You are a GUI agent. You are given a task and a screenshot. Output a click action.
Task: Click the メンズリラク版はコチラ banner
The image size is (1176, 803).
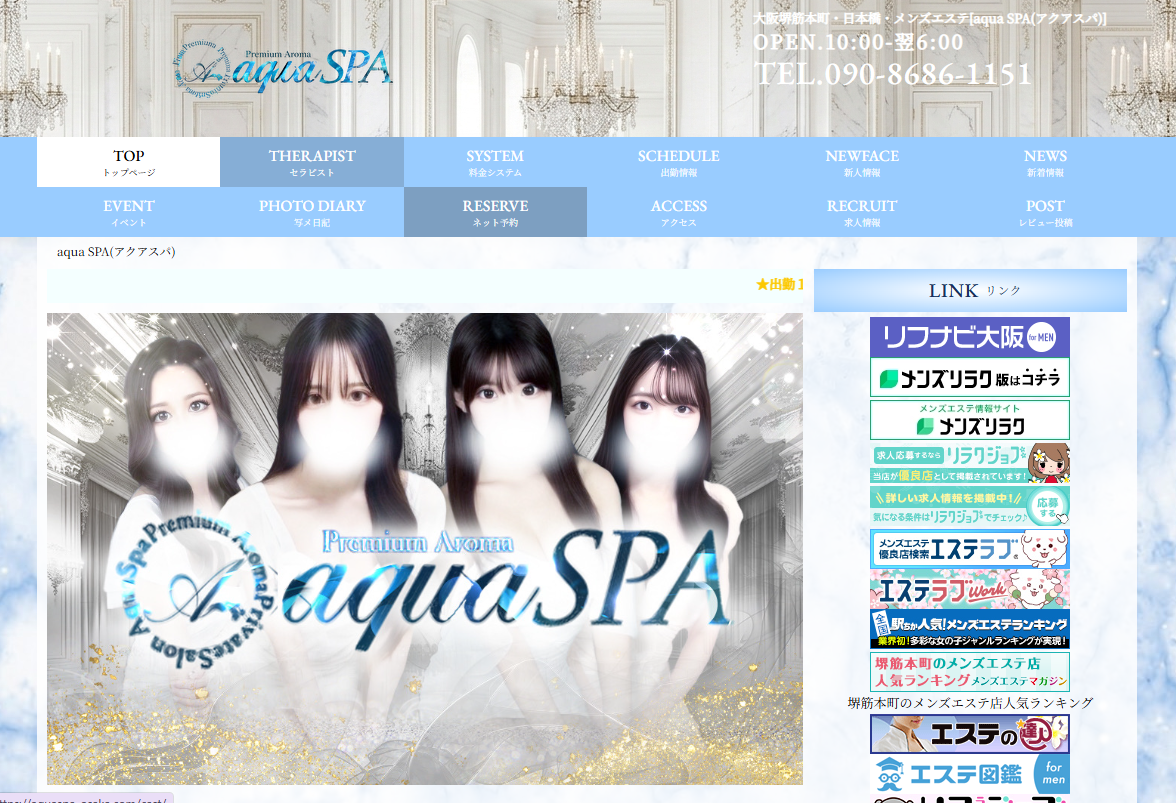(970, 378)
